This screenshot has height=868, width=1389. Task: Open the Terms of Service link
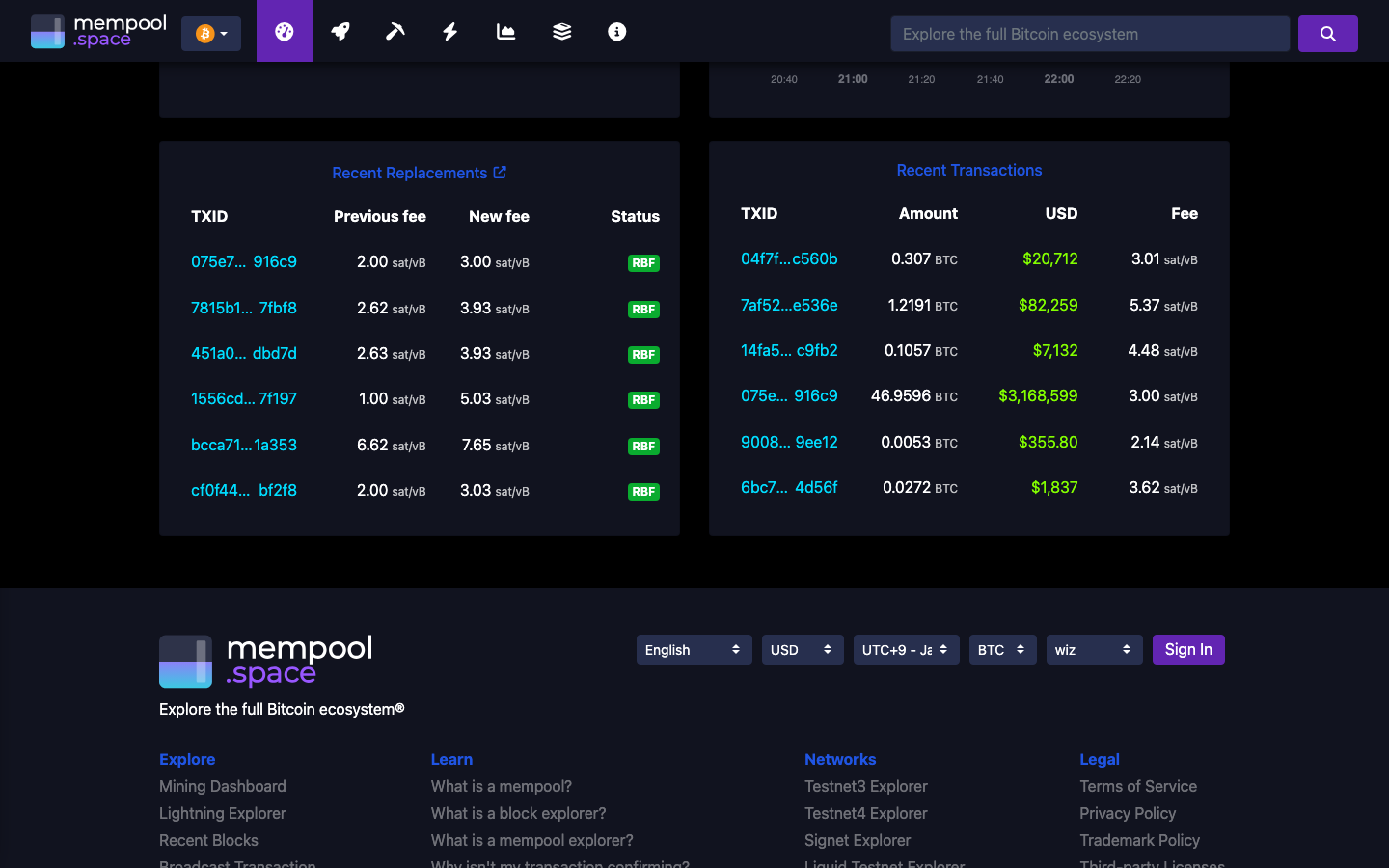tap(1138, 786)
